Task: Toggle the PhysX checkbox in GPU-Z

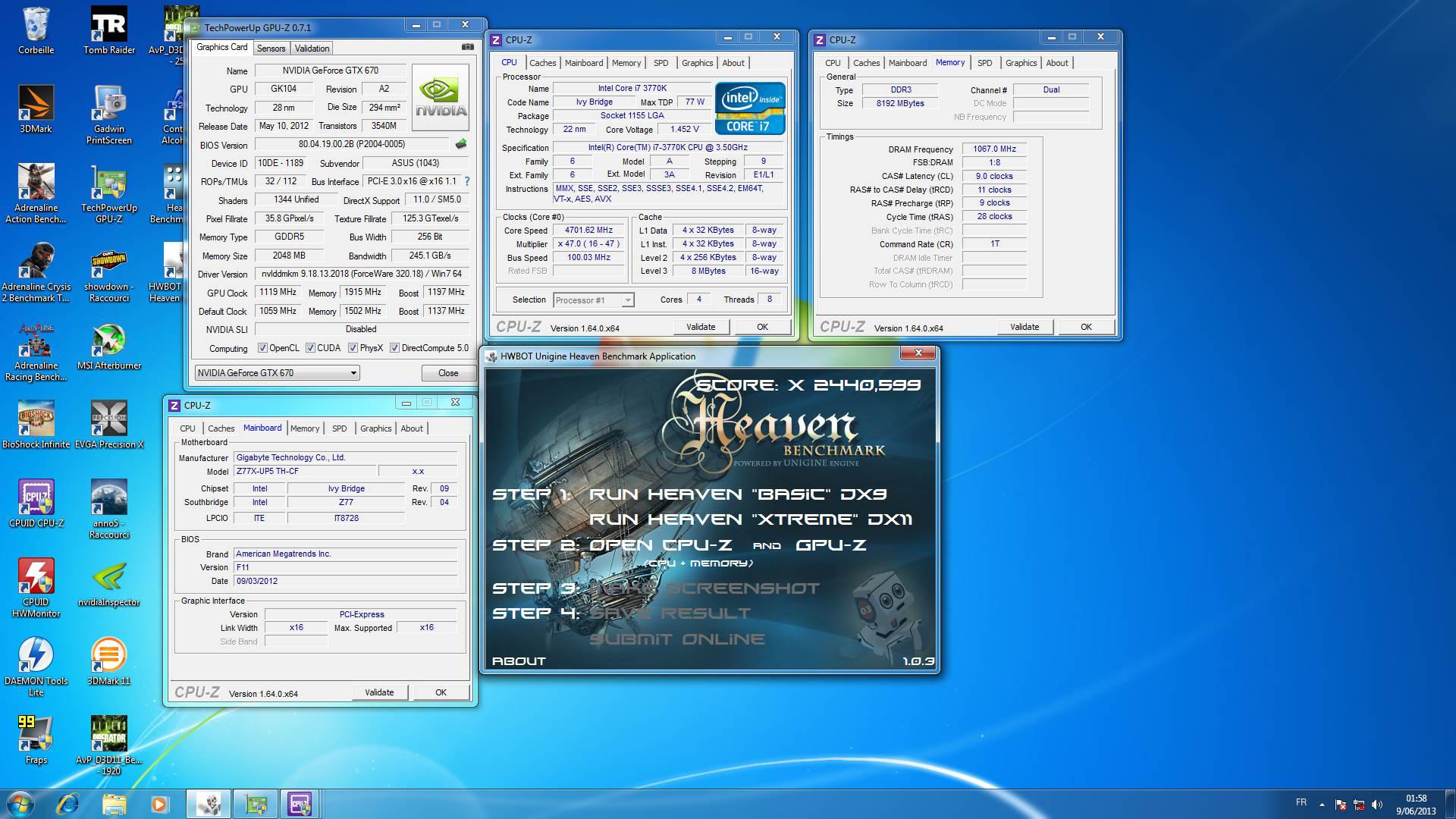Action: (353, 348)
